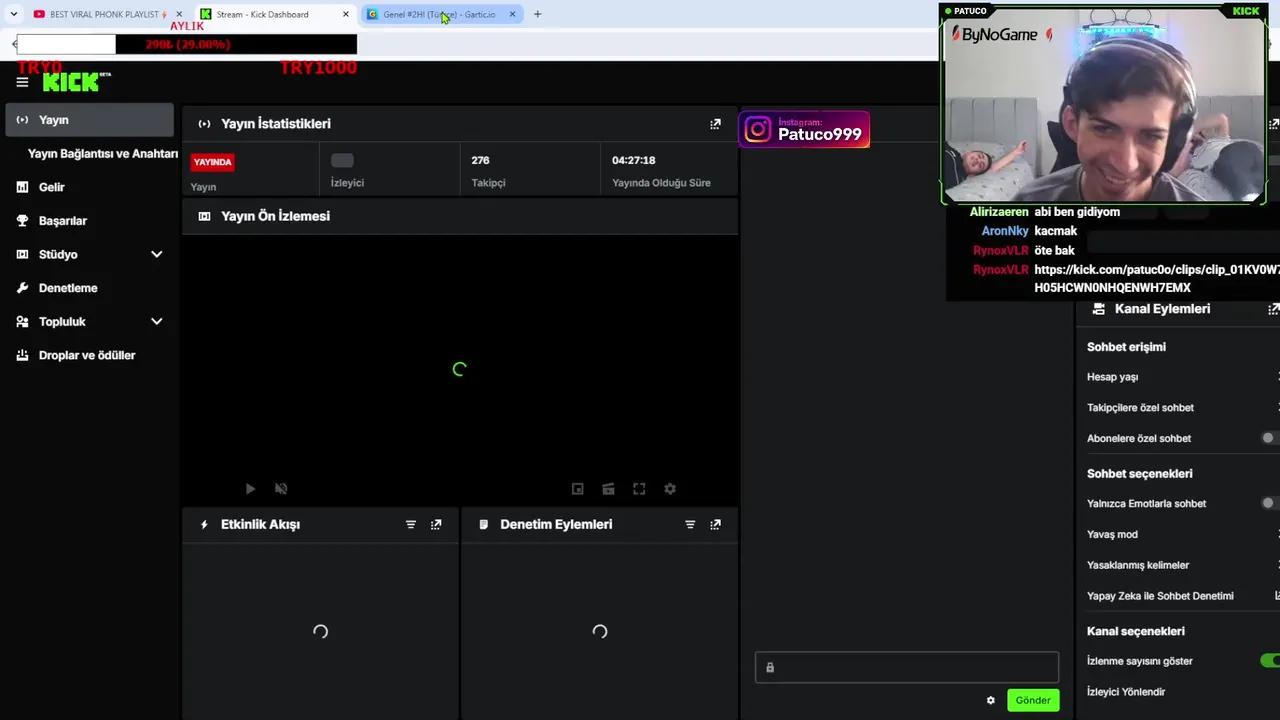
Task: Pop out the Etkinlik Akışı panel
Action: point(436,524)
